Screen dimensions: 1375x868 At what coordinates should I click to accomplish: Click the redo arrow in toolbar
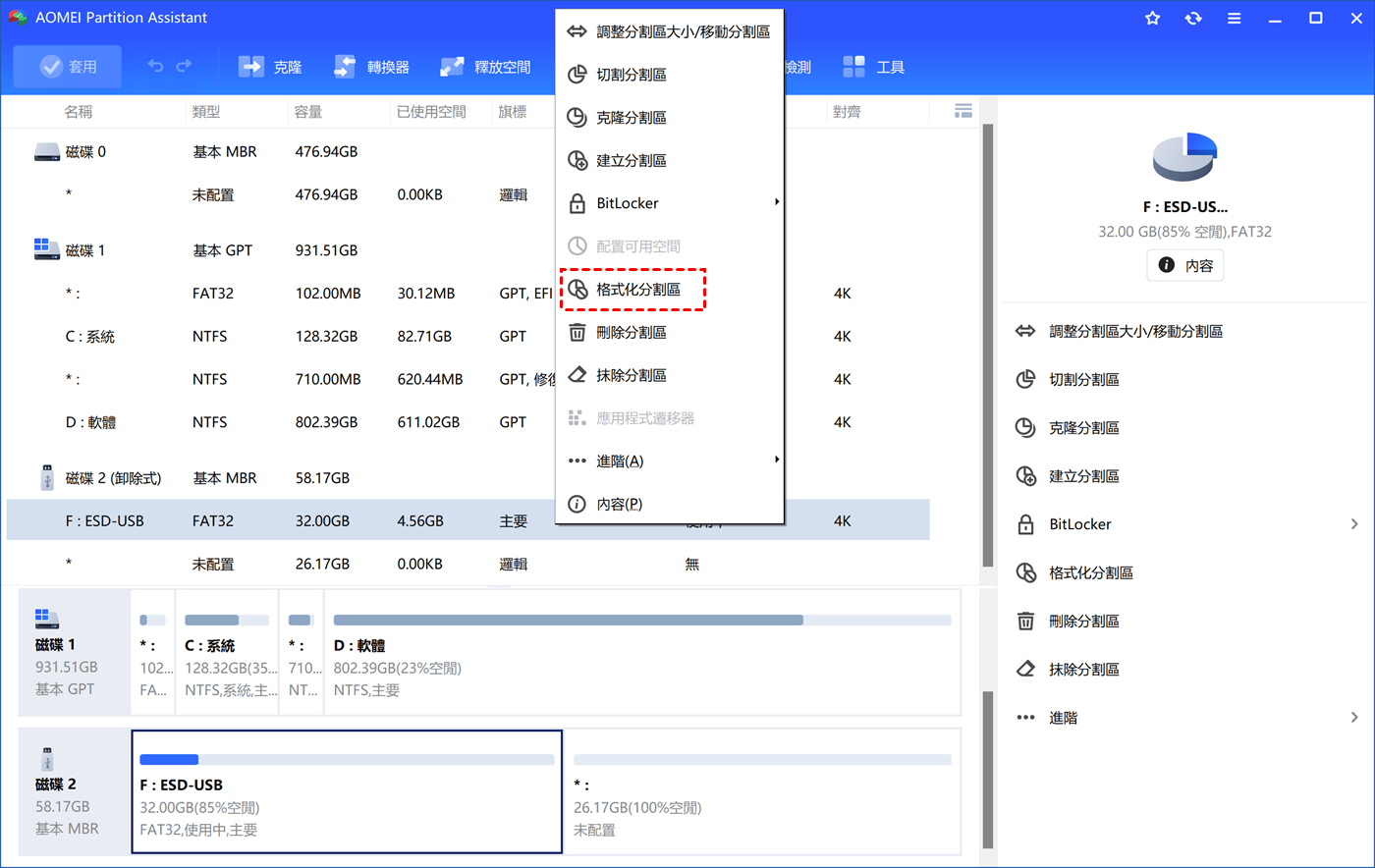[184, 66]
